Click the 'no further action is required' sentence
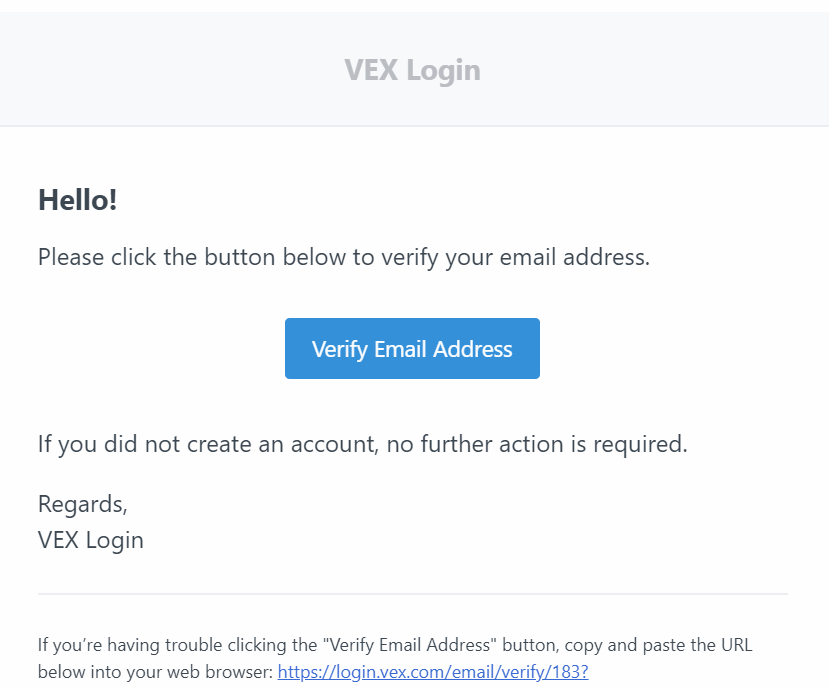829x687 pixels. (x=363, y=444)
